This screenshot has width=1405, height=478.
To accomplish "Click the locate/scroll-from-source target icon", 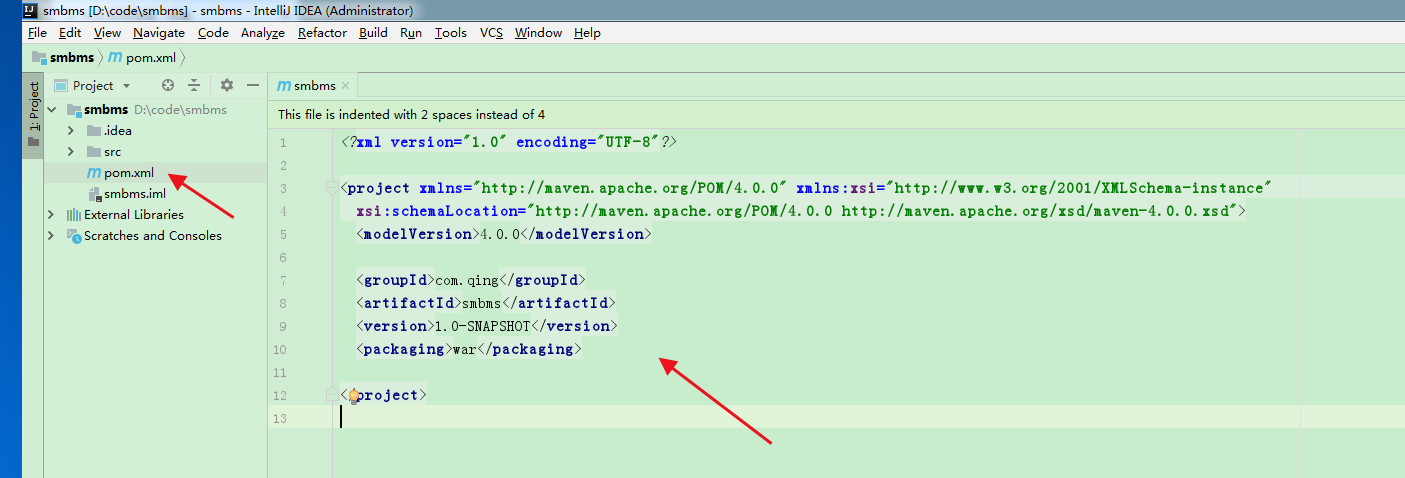I will pos(168,86).
